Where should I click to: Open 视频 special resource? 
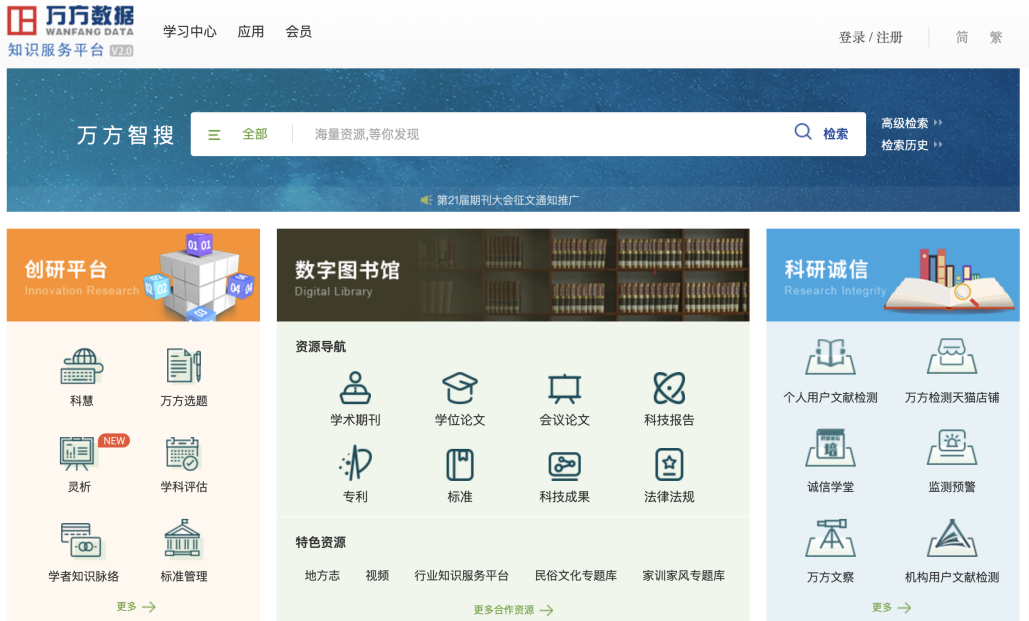(x=377, y=576)
